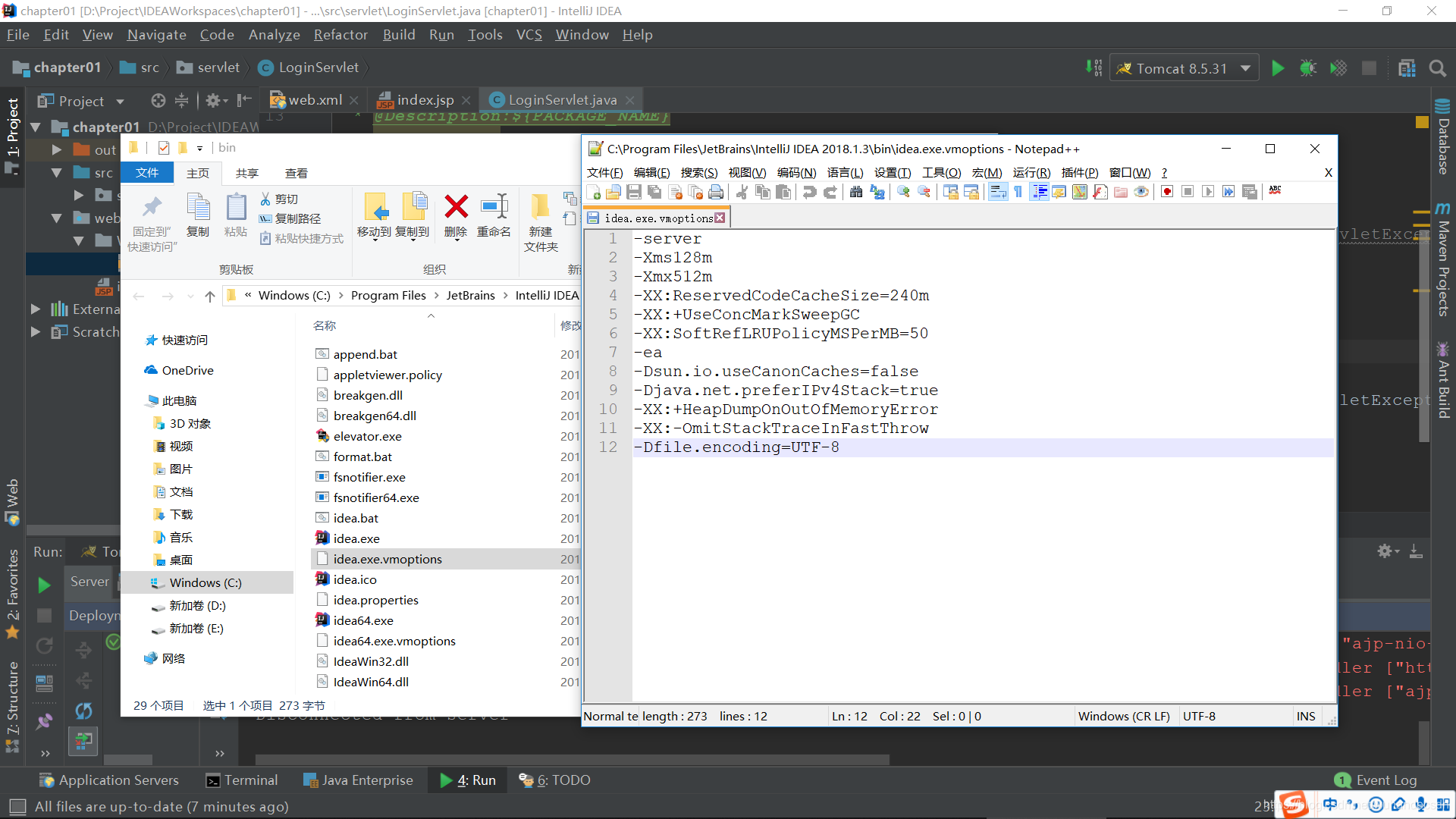
Task: Collapse the chapter01 project tree node
Action: pyautogui.click(x=36, y=127)
